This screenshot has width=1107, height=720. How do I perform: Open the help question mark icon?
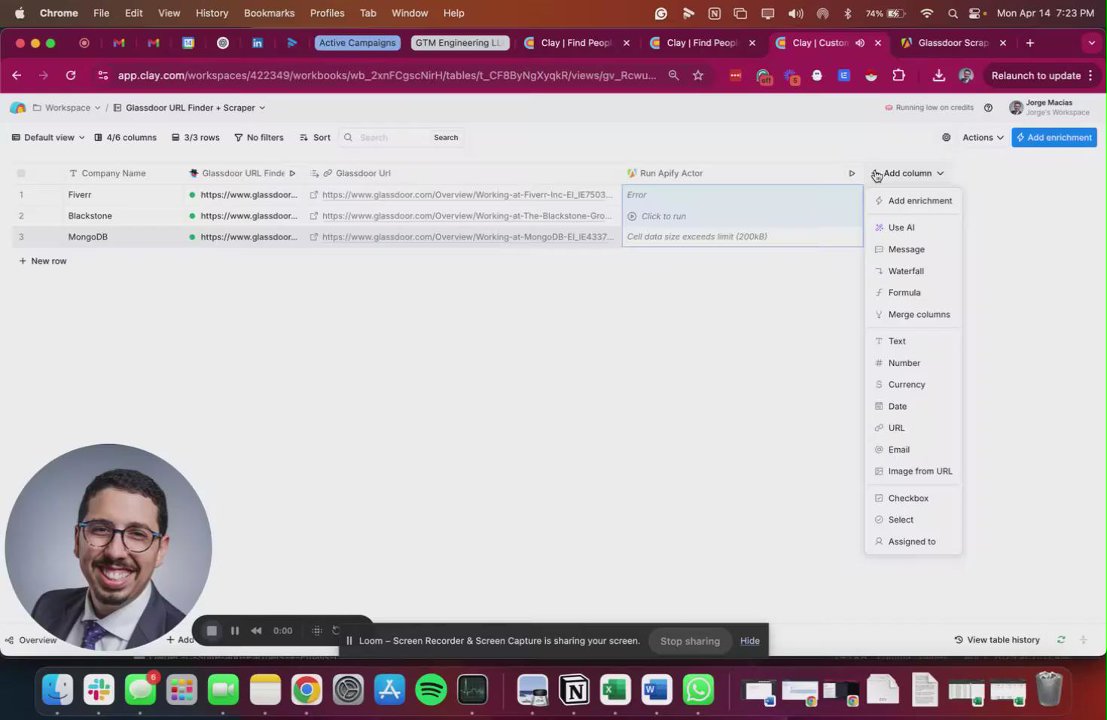point(988,108)
